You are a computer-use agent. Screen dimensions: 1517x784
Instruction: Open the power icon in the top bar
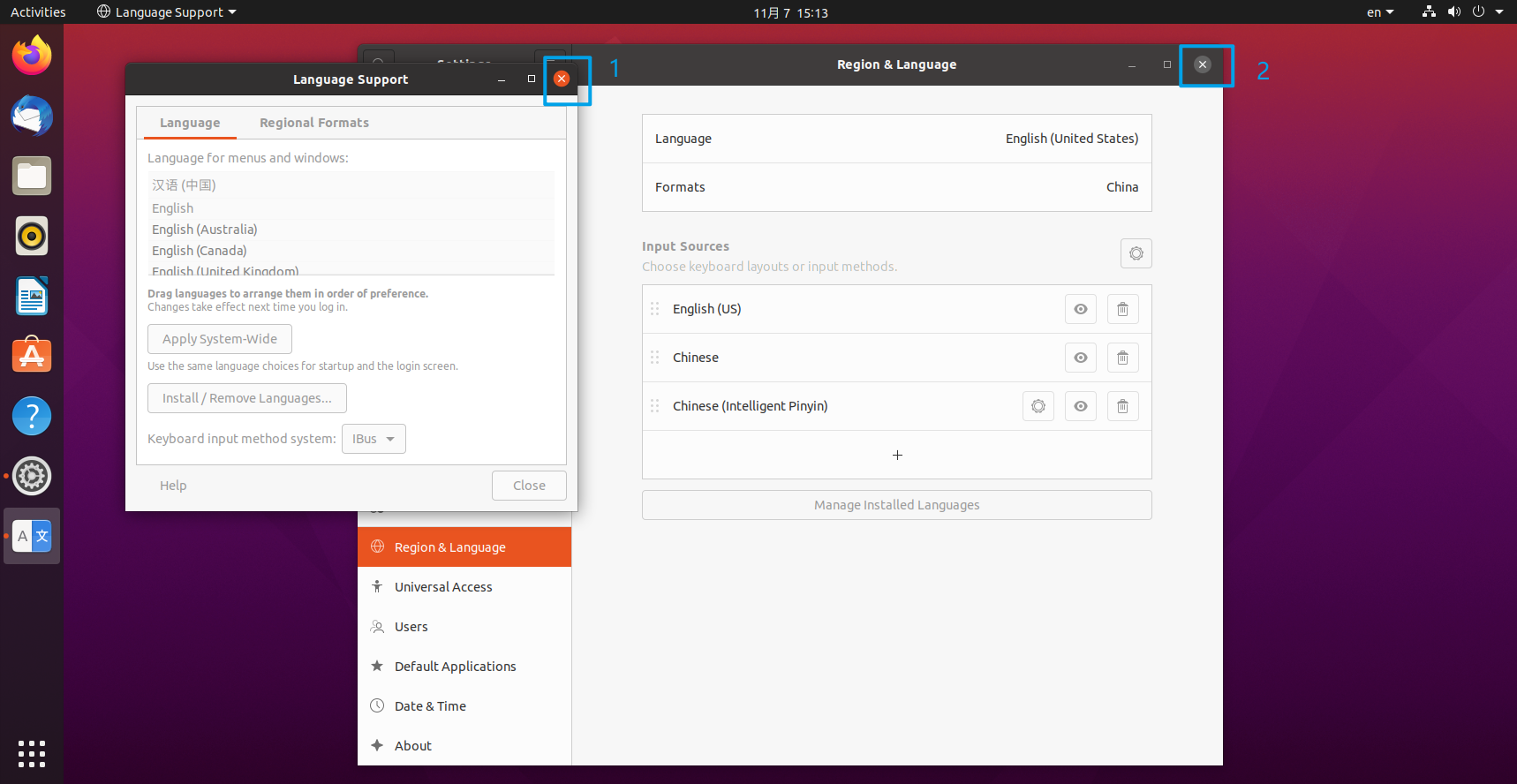pos(1479,11)
